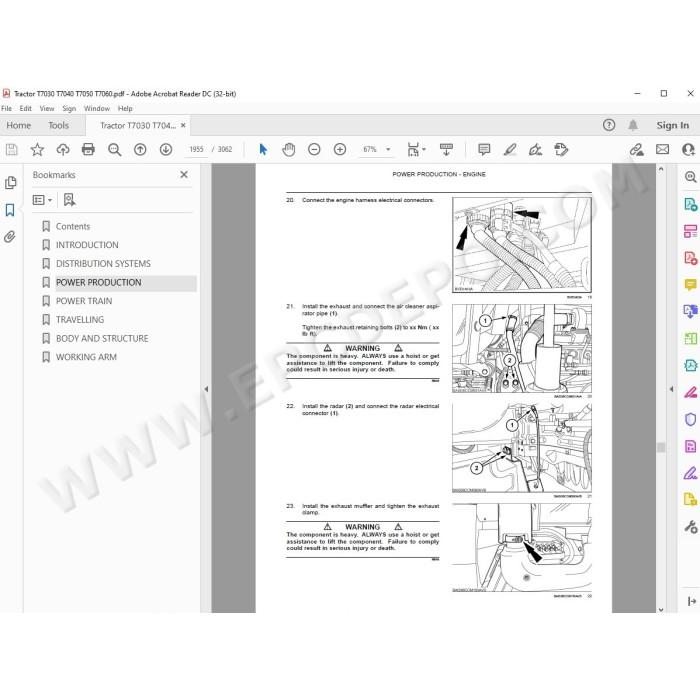Open find text with the magnifier icon
Image resolution: width=700 pixels, height=700 pixels.
pos(114,149)
